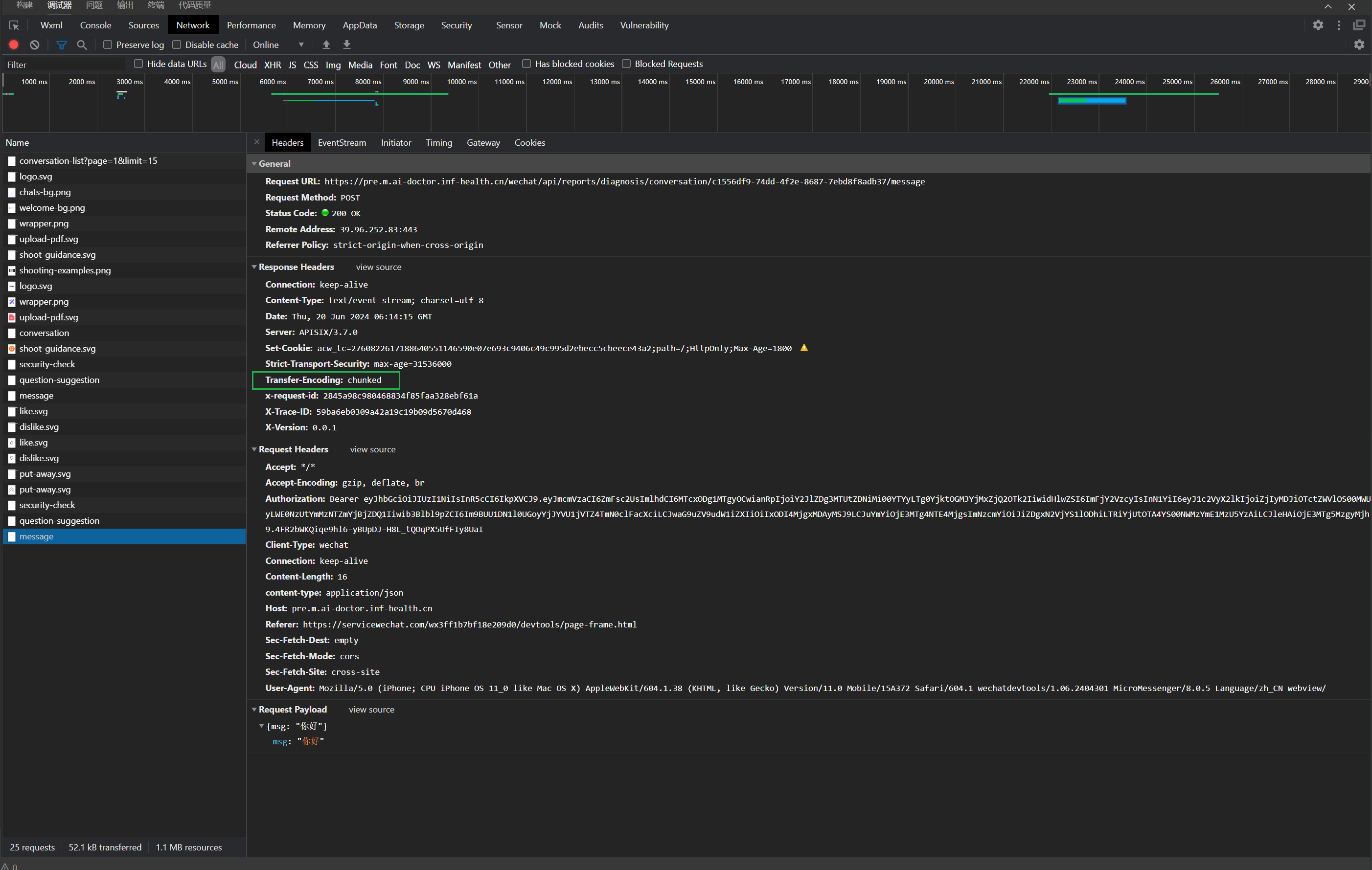Open the Online throttling dropdown

[278, 45]
